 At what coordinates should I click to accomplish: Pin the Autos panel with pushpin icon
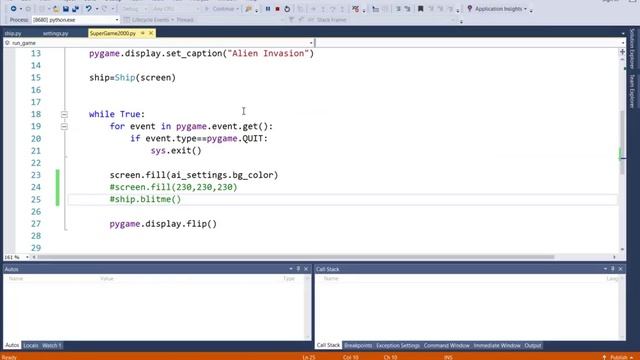tap(298, 269)
